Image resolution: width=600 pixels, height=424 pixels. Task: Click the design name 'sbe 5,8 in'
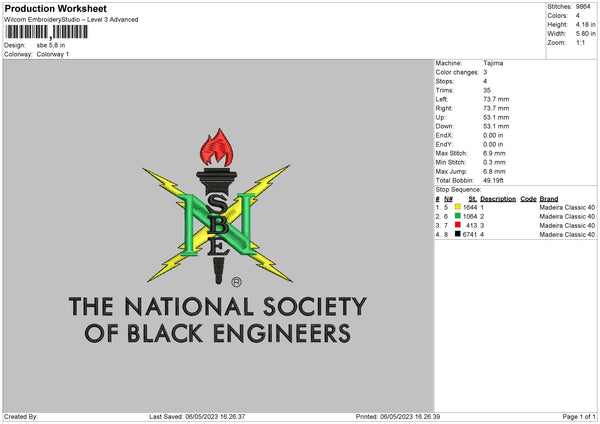[51, 45]
